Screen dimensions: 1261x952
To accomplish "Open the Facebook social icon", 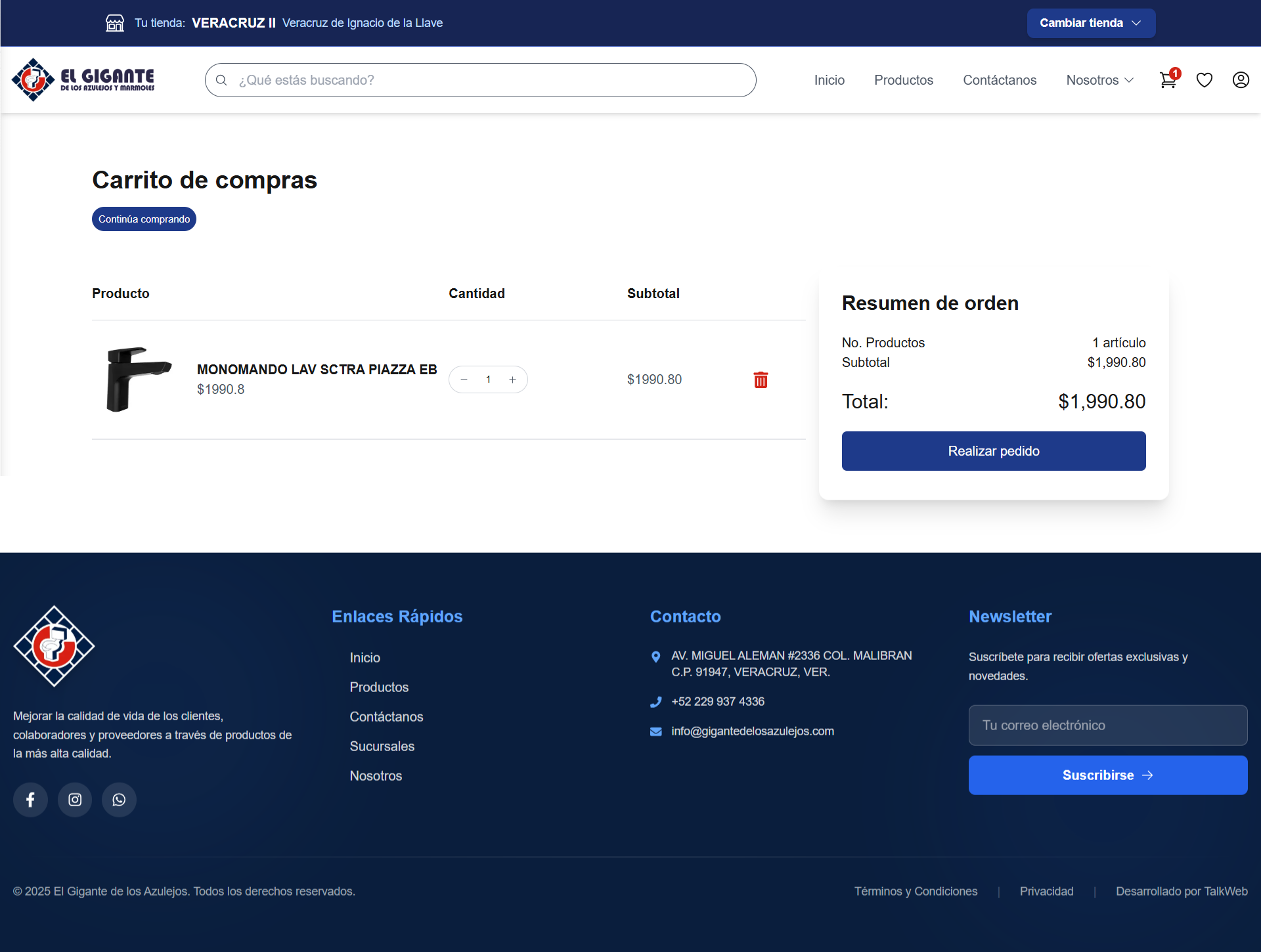I will click(30, 799).
